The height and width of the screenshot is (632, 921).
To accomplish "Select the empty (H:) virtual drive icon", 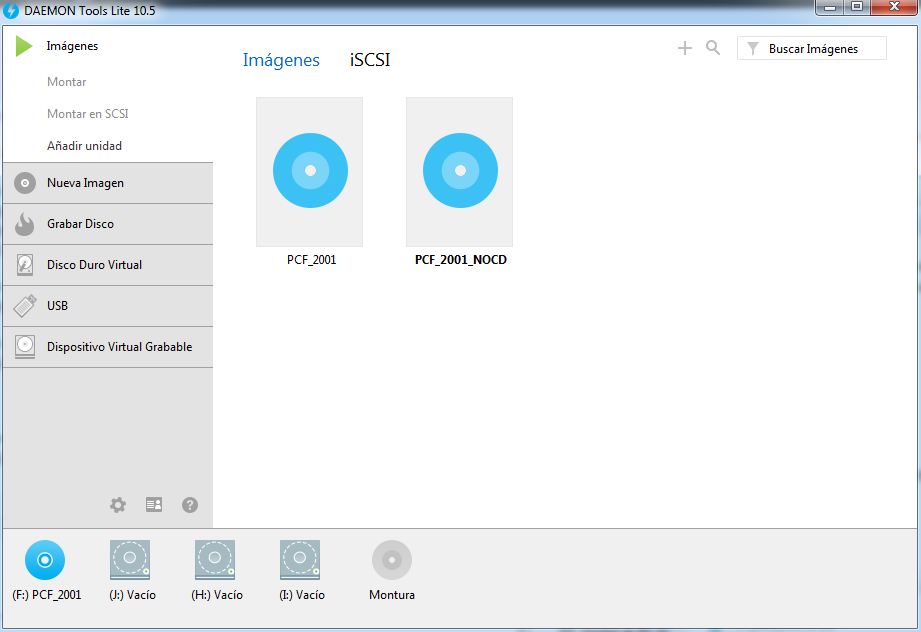I will [215, 560].
